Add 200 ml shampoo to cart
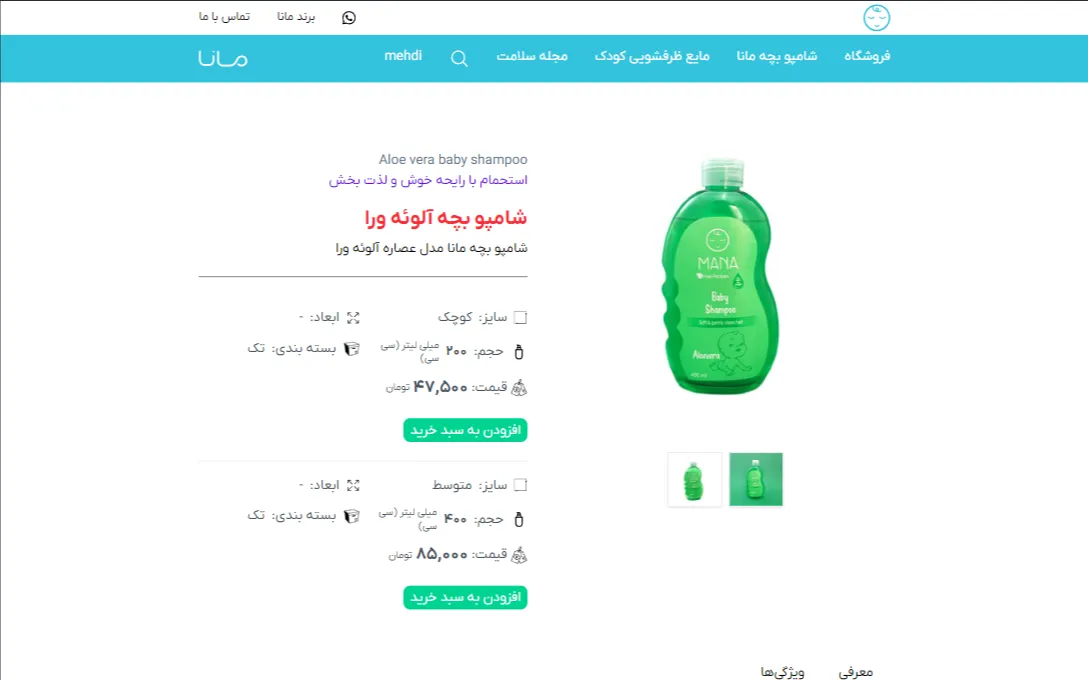This screenshot has height=680, width=1088. [465, 430]
